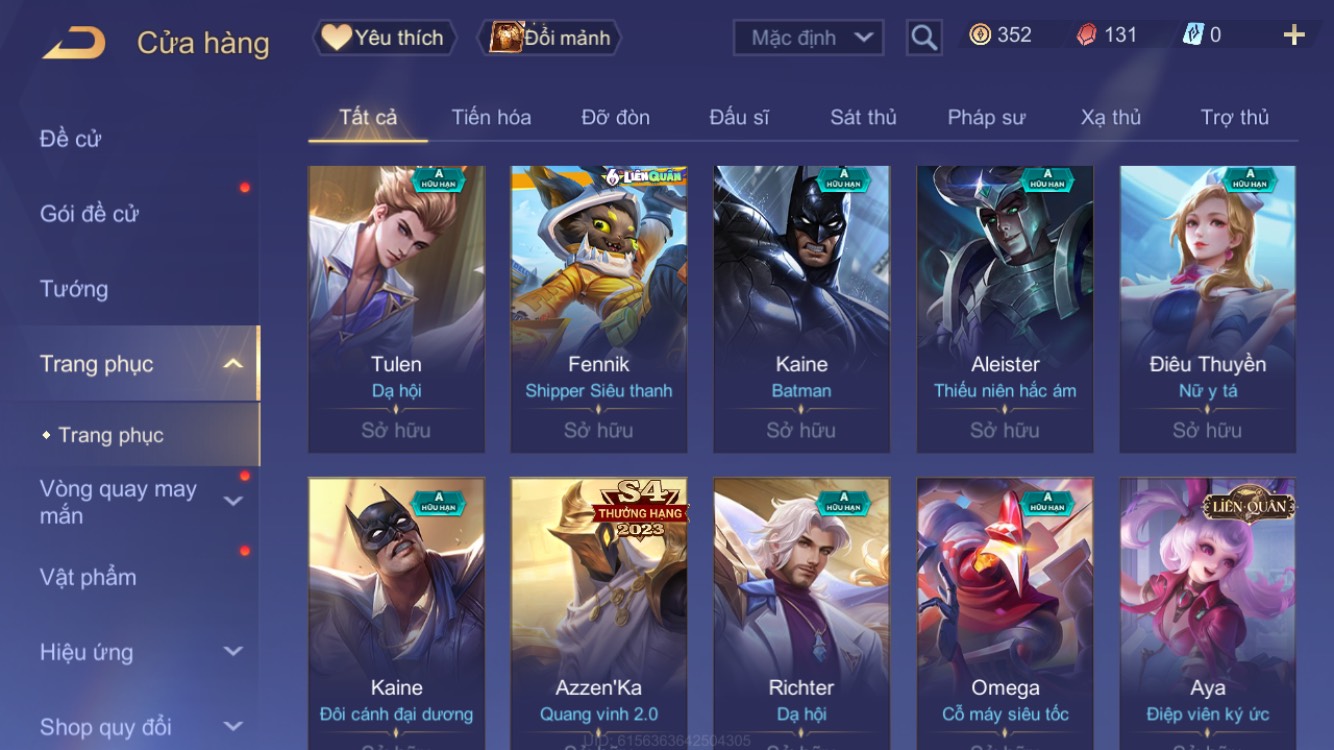The image size is (1334, 750).
Task: Open Gói đề cử in the sidebar
Action: [x=89, y=214]
